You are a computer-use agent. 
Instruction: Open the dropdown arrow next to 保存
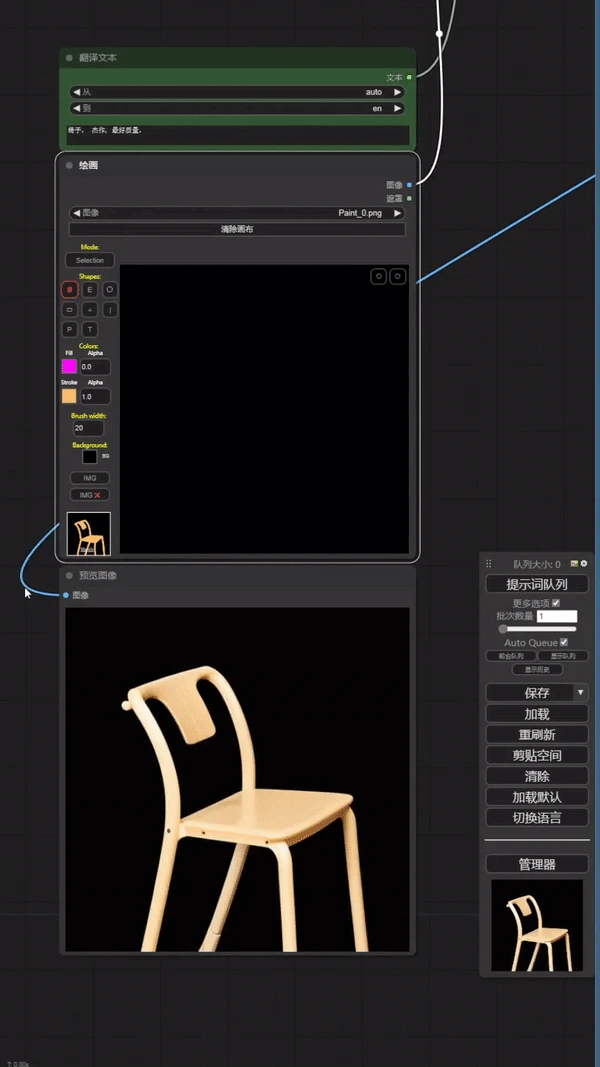click(580, 693)
